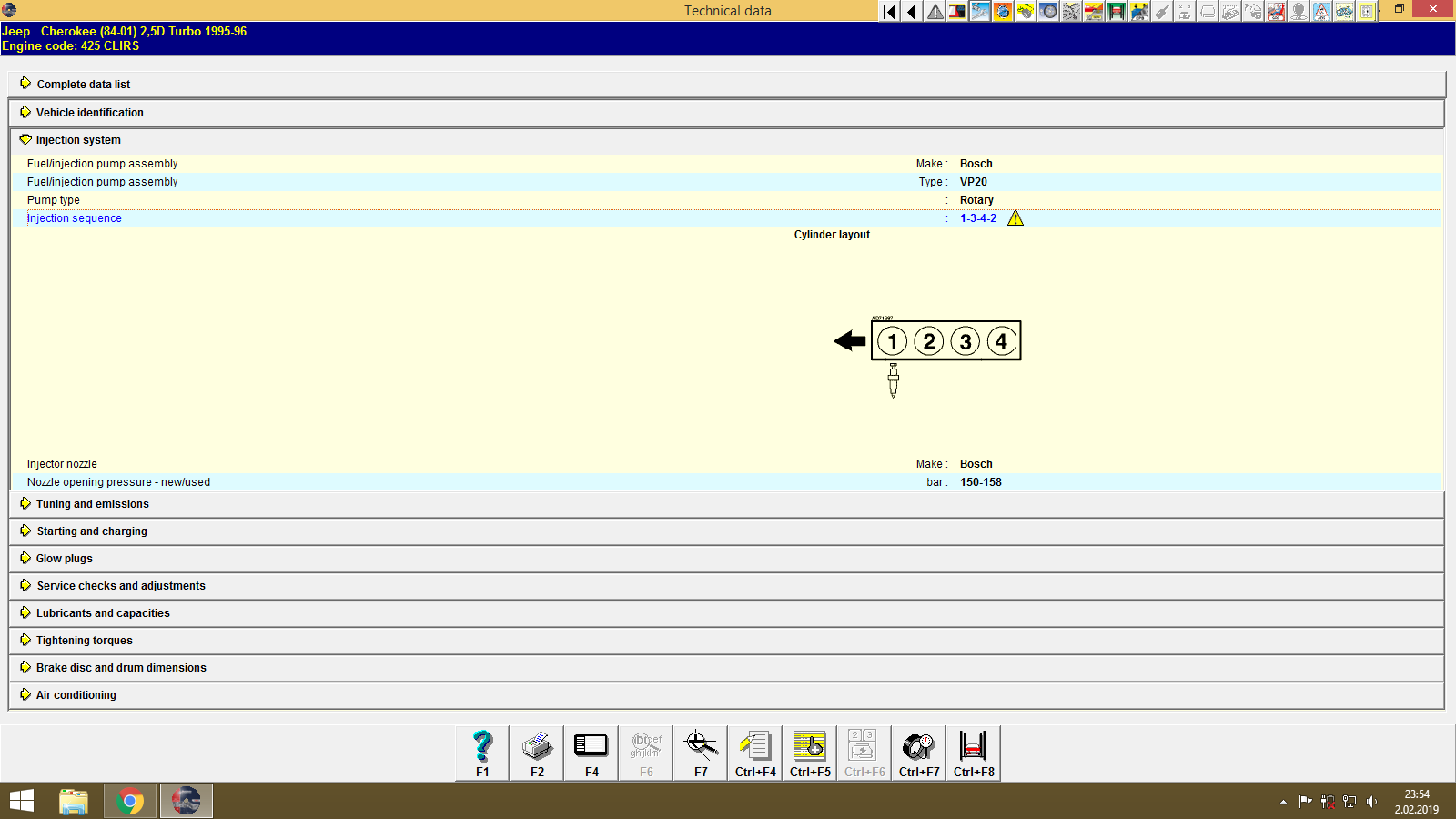Image resolution: width=1456 pixels, height=819 pixels.
Task: Click the warning triangle beside injection sequence 1-3-4-2
Action: [x=1016, y=218]
